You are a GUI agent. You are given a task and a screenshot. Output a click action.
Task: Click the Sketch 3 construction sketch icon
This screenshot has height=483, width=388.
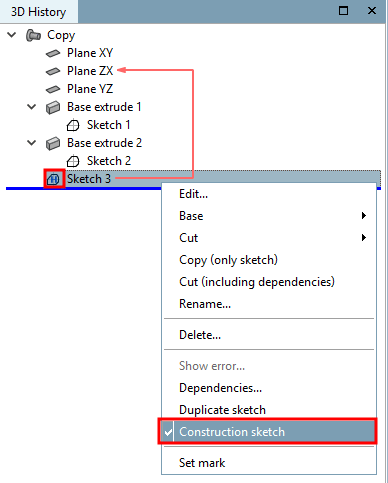(x=54, y=179)
